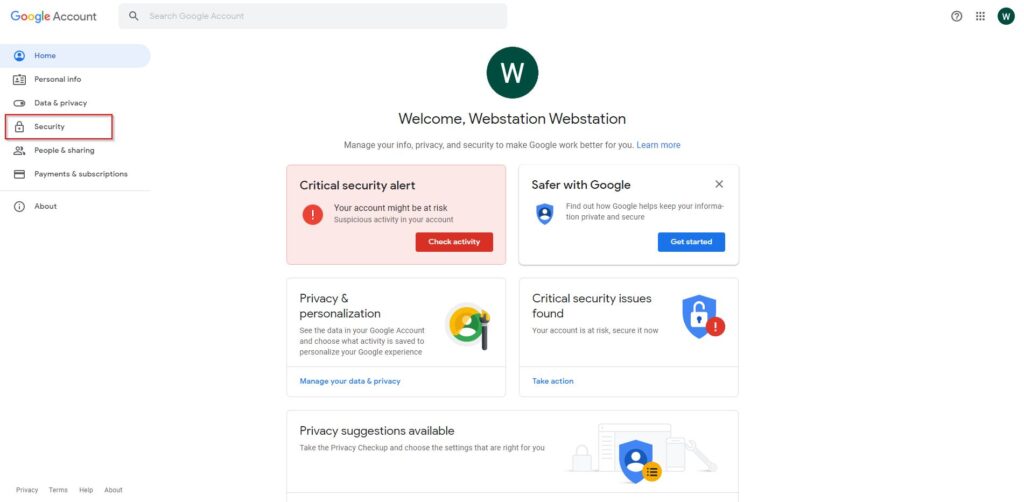The image size is (1024, 502).
Task: Open the Learn more link
Action: coord(658,145)
